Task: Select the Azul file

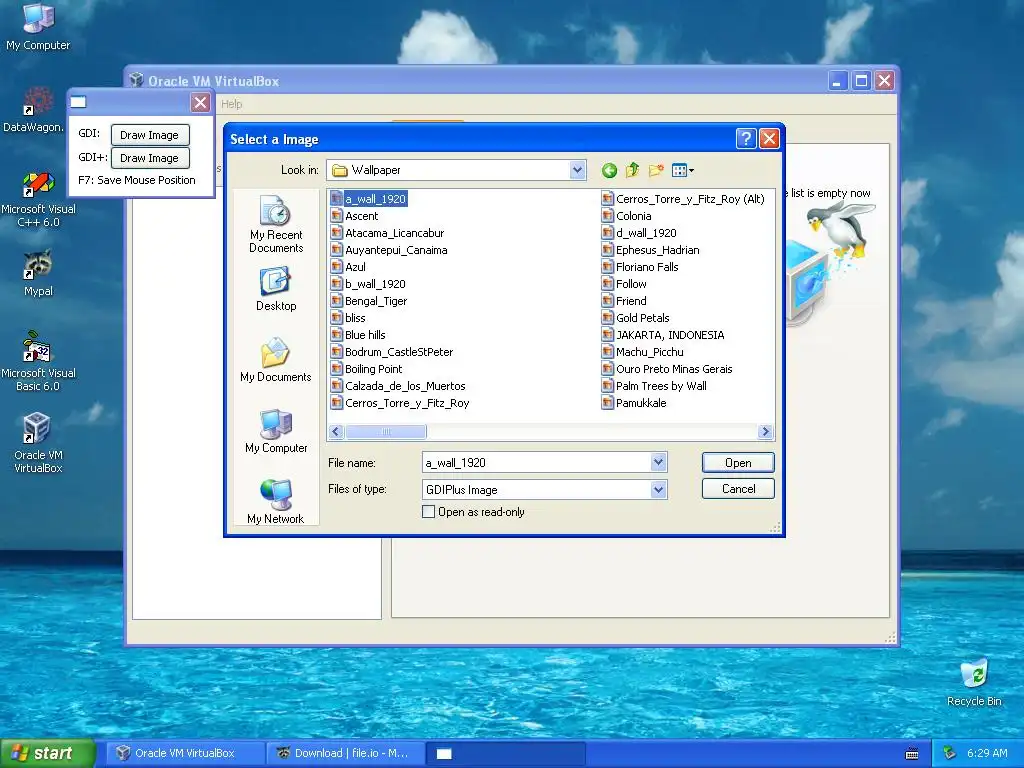Action: (348, 267)
